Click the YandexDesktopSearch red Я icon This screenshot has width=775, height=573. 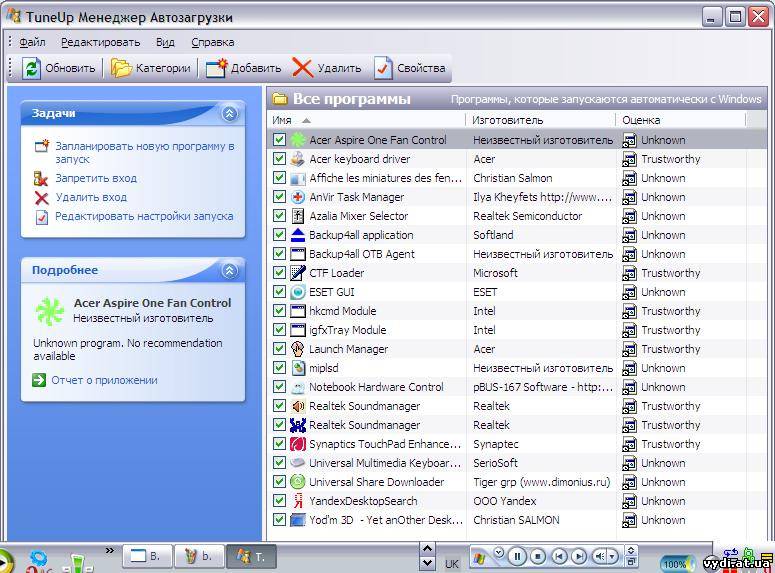pos(298,501)
